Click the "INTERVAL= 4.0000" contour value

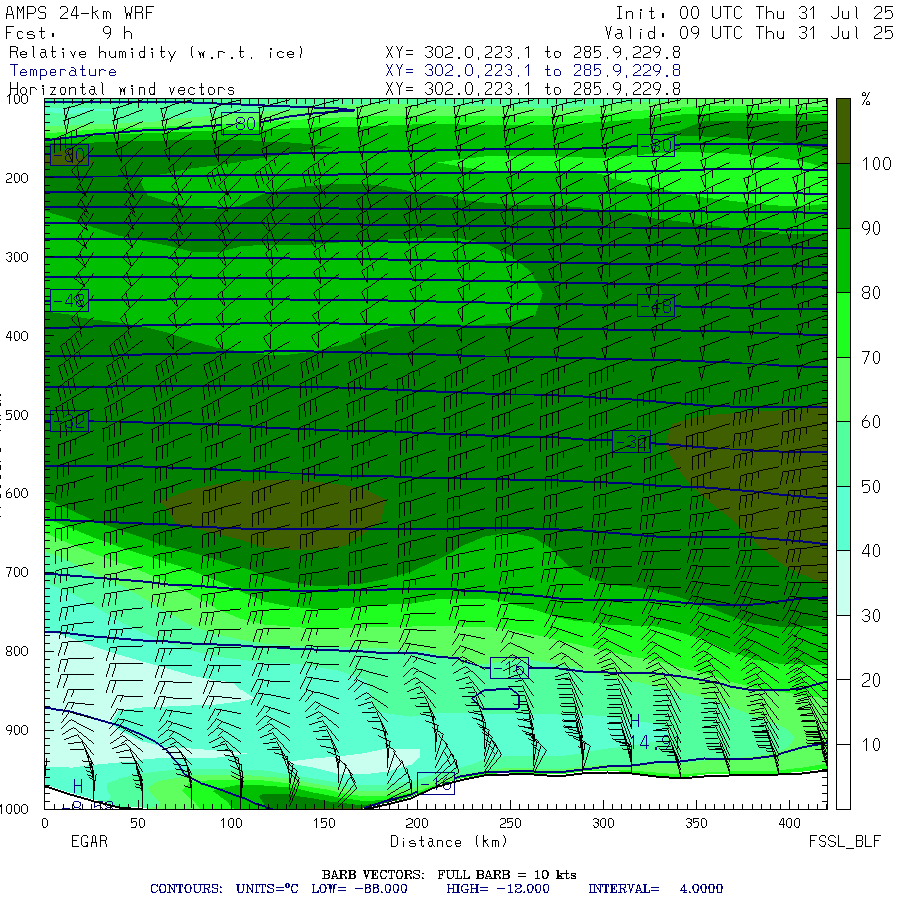655,889
